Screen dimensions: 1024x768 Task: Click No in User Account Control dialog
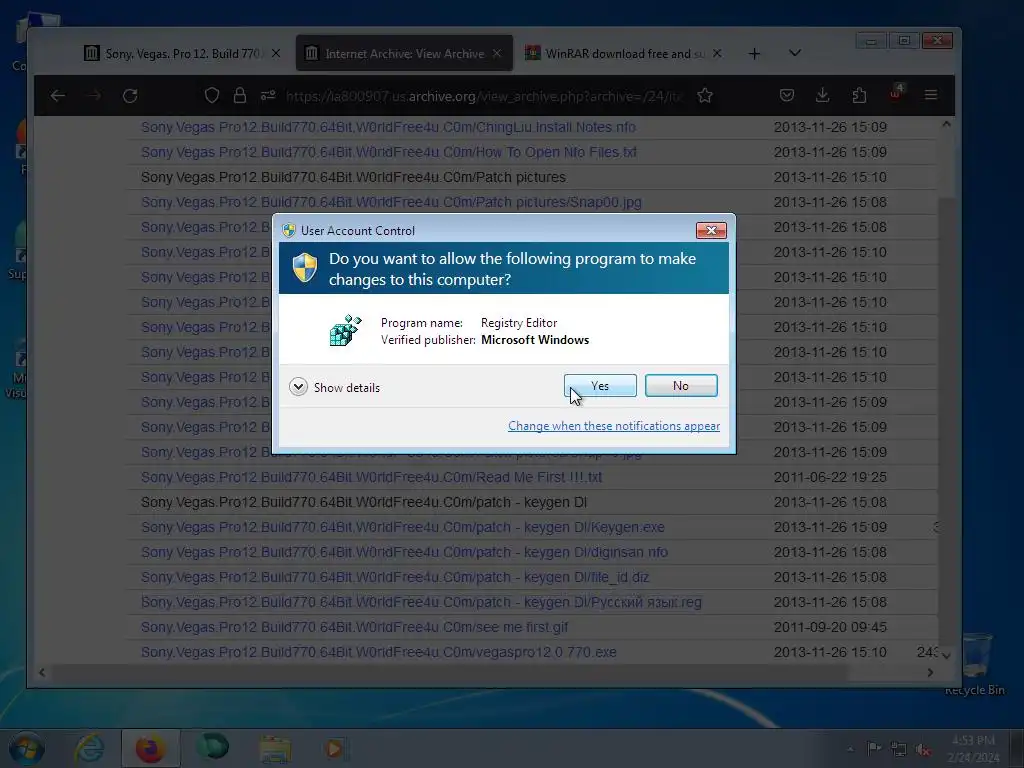tap(681, 386)
